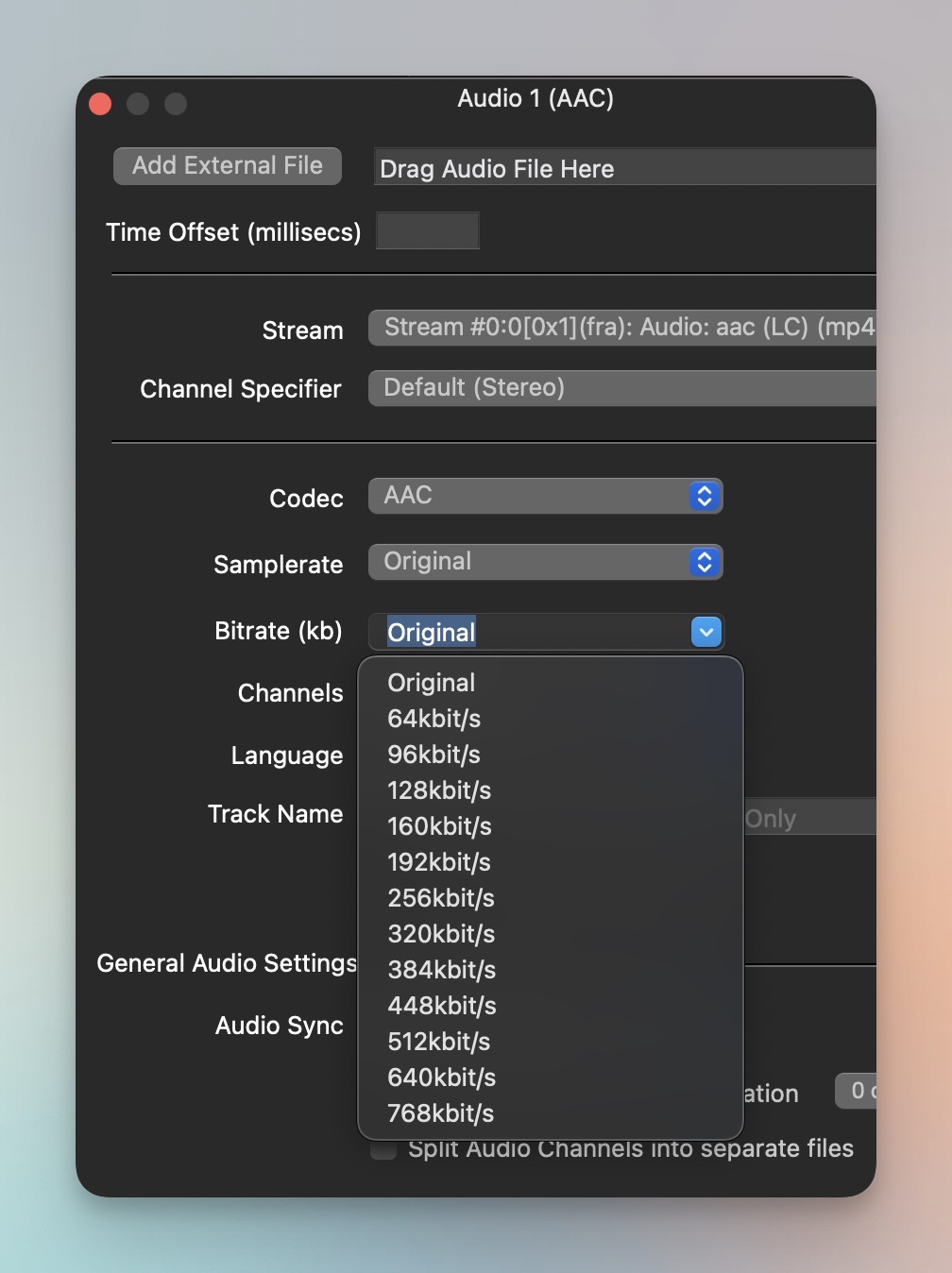Screen dimensions: 952x1273
Task: Select the 320kbit/s bitrate
Action: 441,934
